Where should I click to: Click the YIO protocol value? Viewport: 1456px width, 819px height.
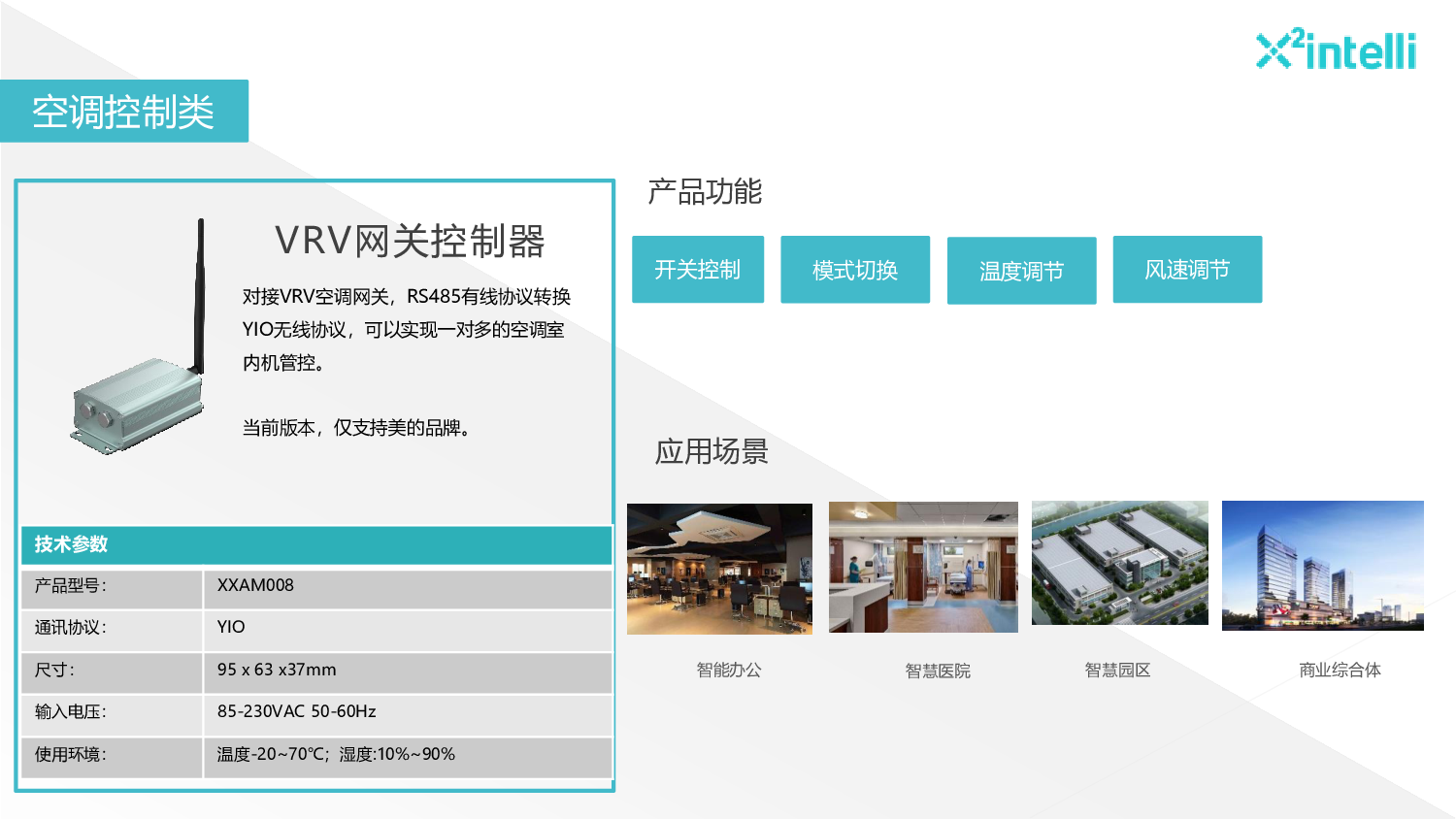click(231, 627)
